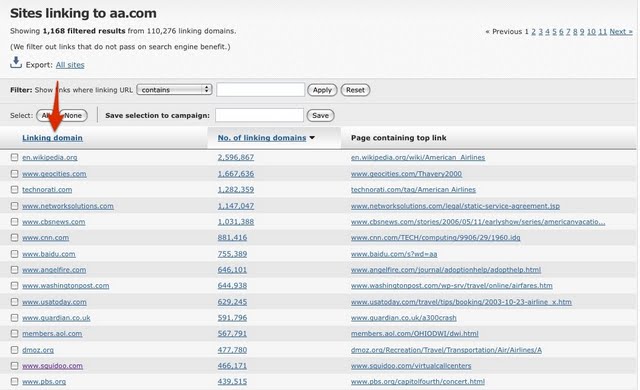Click the 2,596,867 linking domains count
This screenshot has height=390, width=640.
click(x=236, y=157)
